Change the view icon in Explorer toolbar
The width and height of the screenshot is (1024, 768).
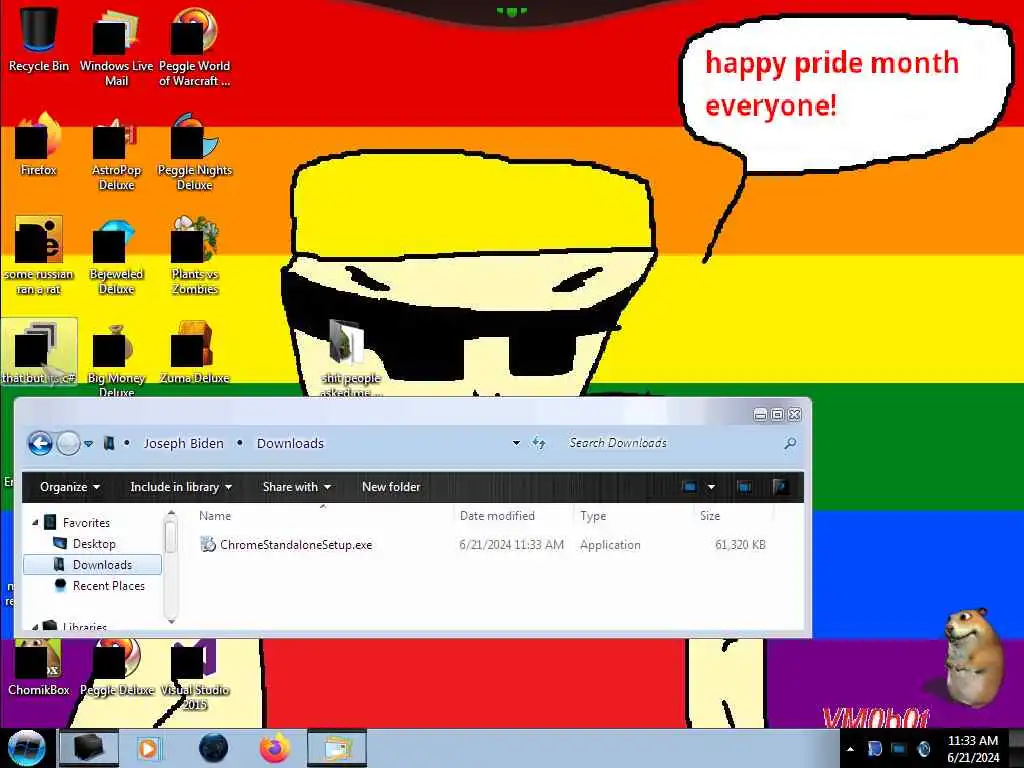[689, 487]
